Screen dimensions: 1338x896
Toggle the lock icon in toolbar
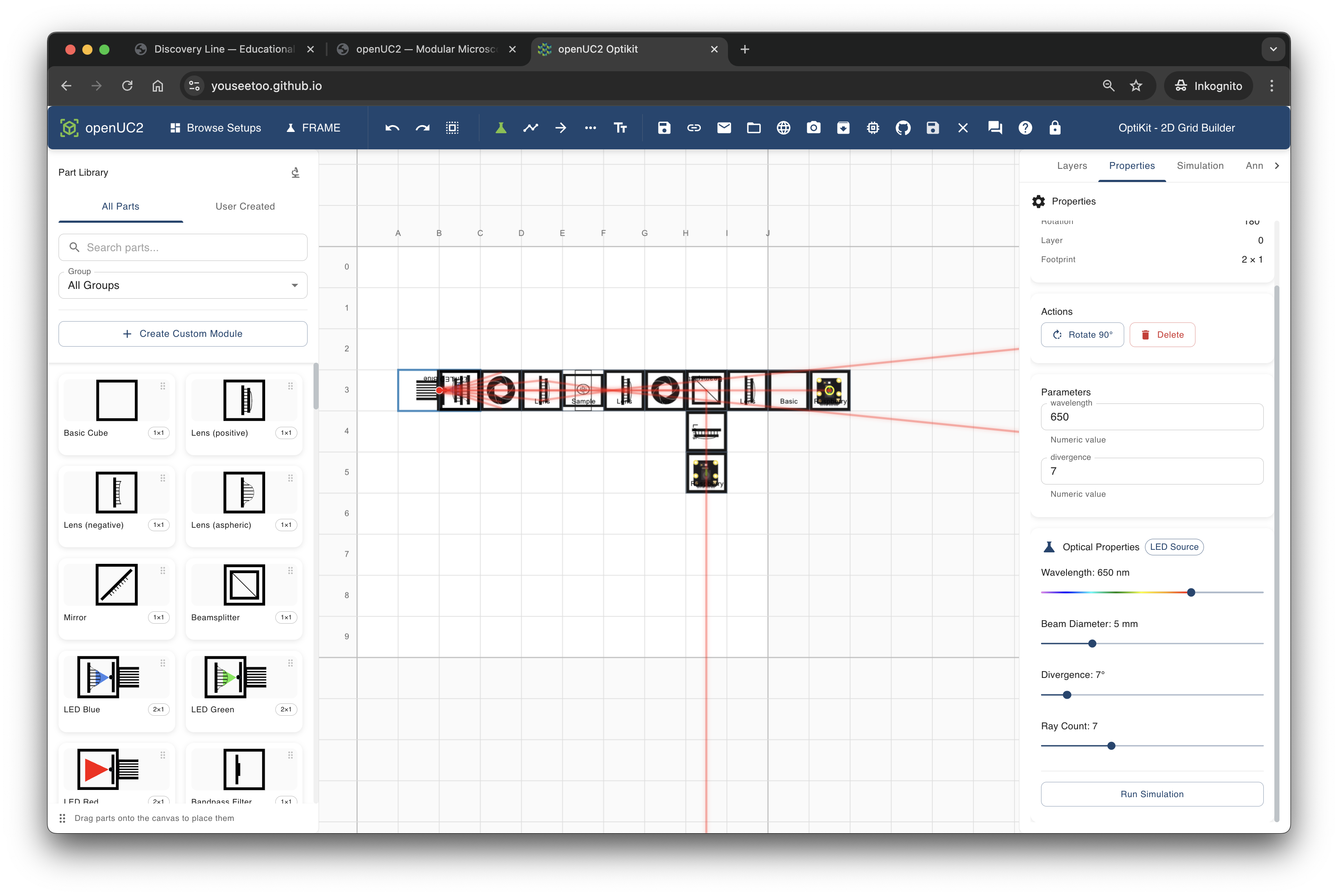click(1055, 128)
